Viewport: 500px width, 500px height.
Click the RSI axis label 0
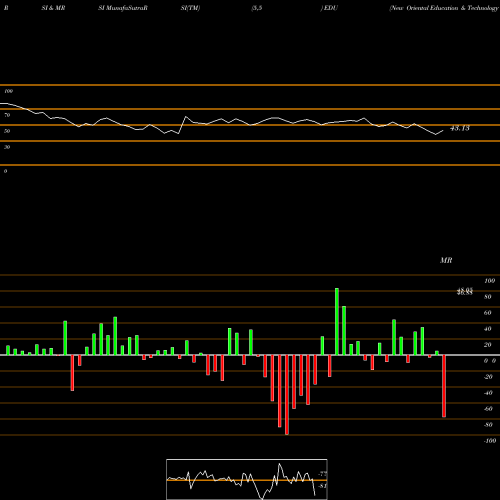(5, 171)
